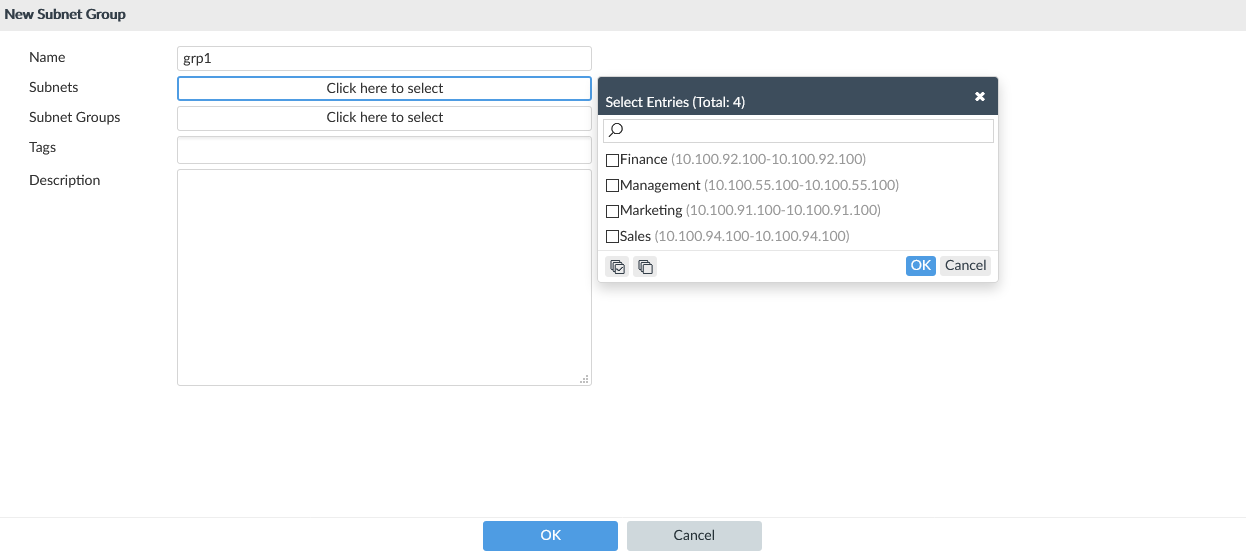This screenshot has height=553, width=1246.
Task: Tick the Management subnet checkbox
Action: click(613, 186)
